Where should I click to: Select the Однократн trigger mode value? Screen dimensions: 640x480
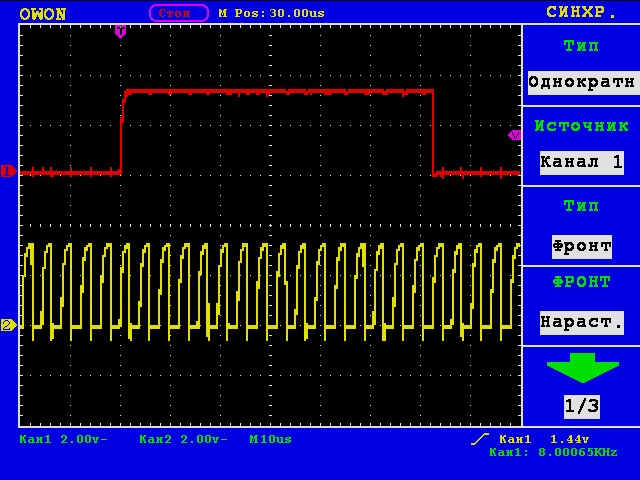point(583,83)
